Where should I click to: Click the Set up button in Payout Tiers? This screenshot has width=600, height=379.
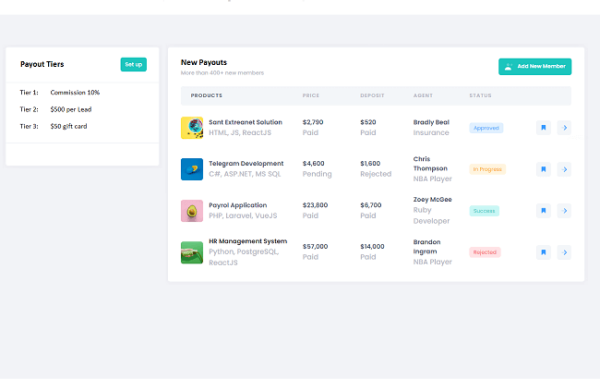tap(134, 64)
